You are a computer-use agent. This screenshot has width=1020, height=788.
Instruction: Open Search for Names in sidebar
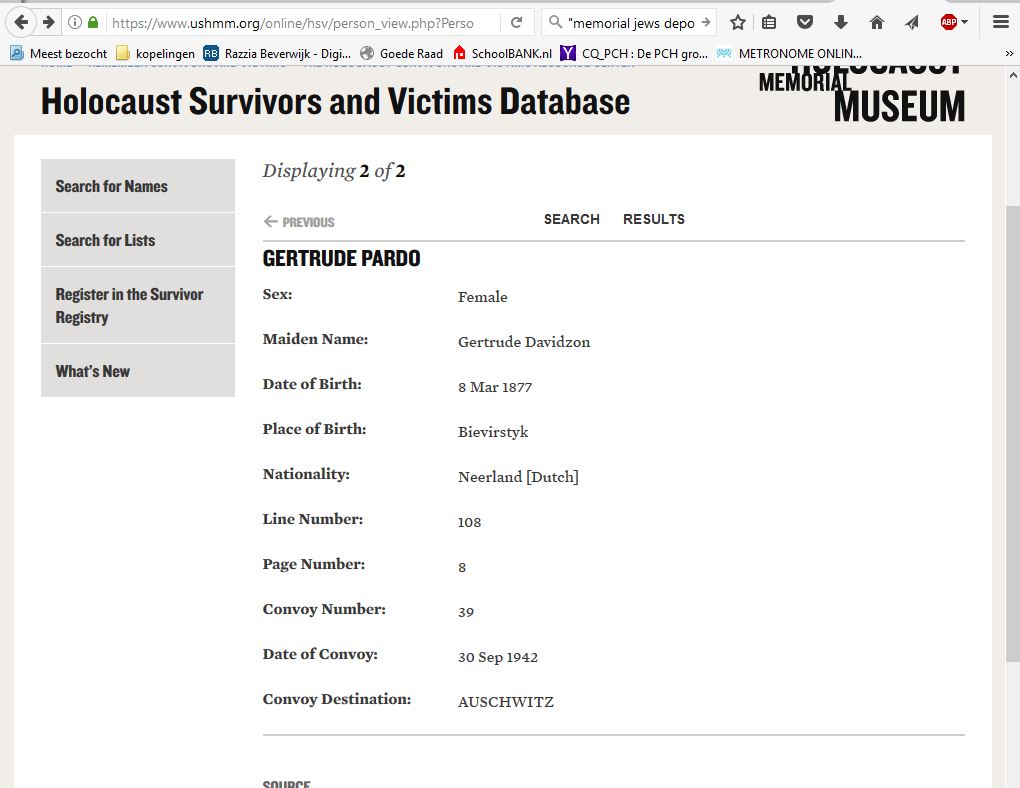point(138,186)
